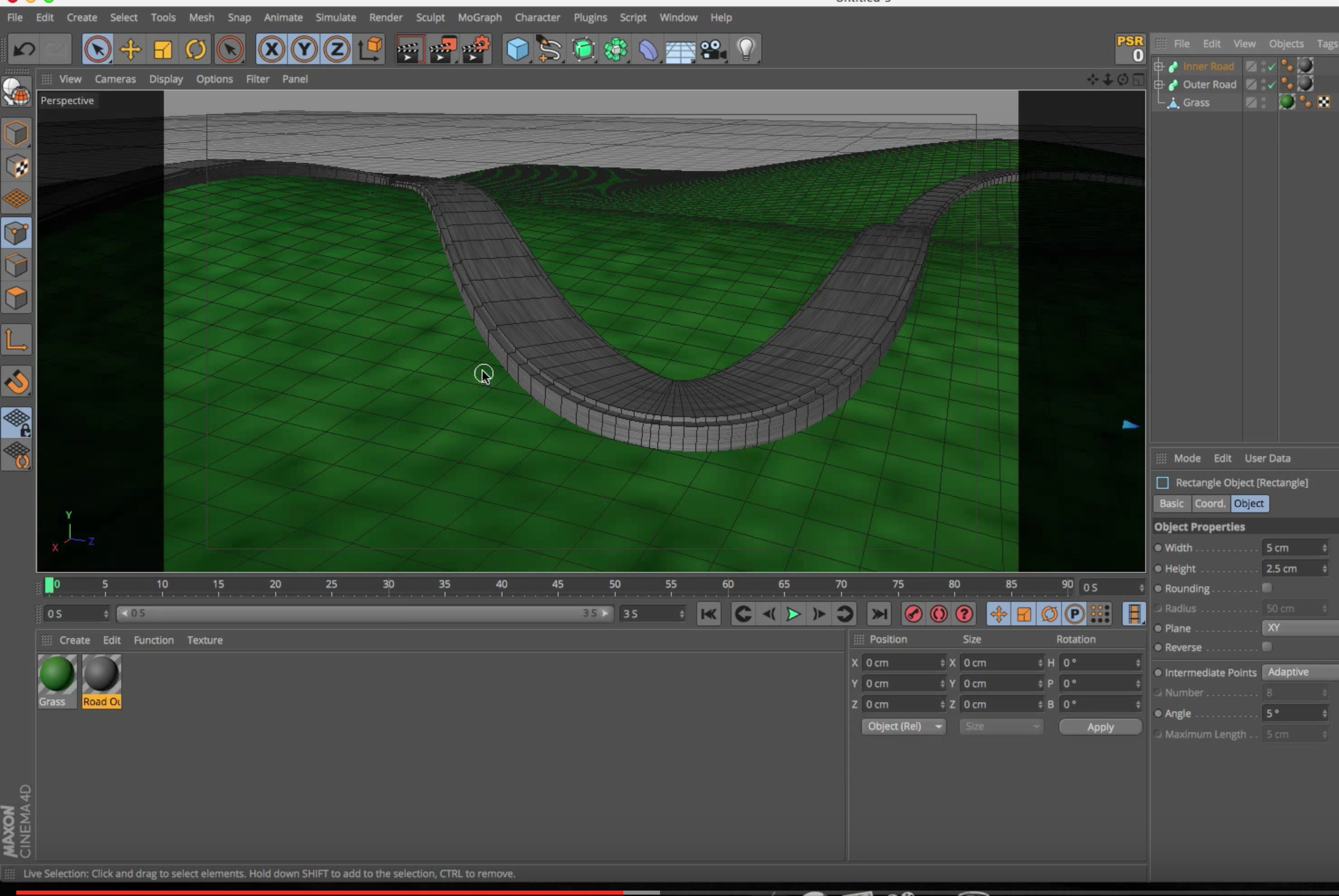Enable Axis mode L-shaped icon

(16, 340)
